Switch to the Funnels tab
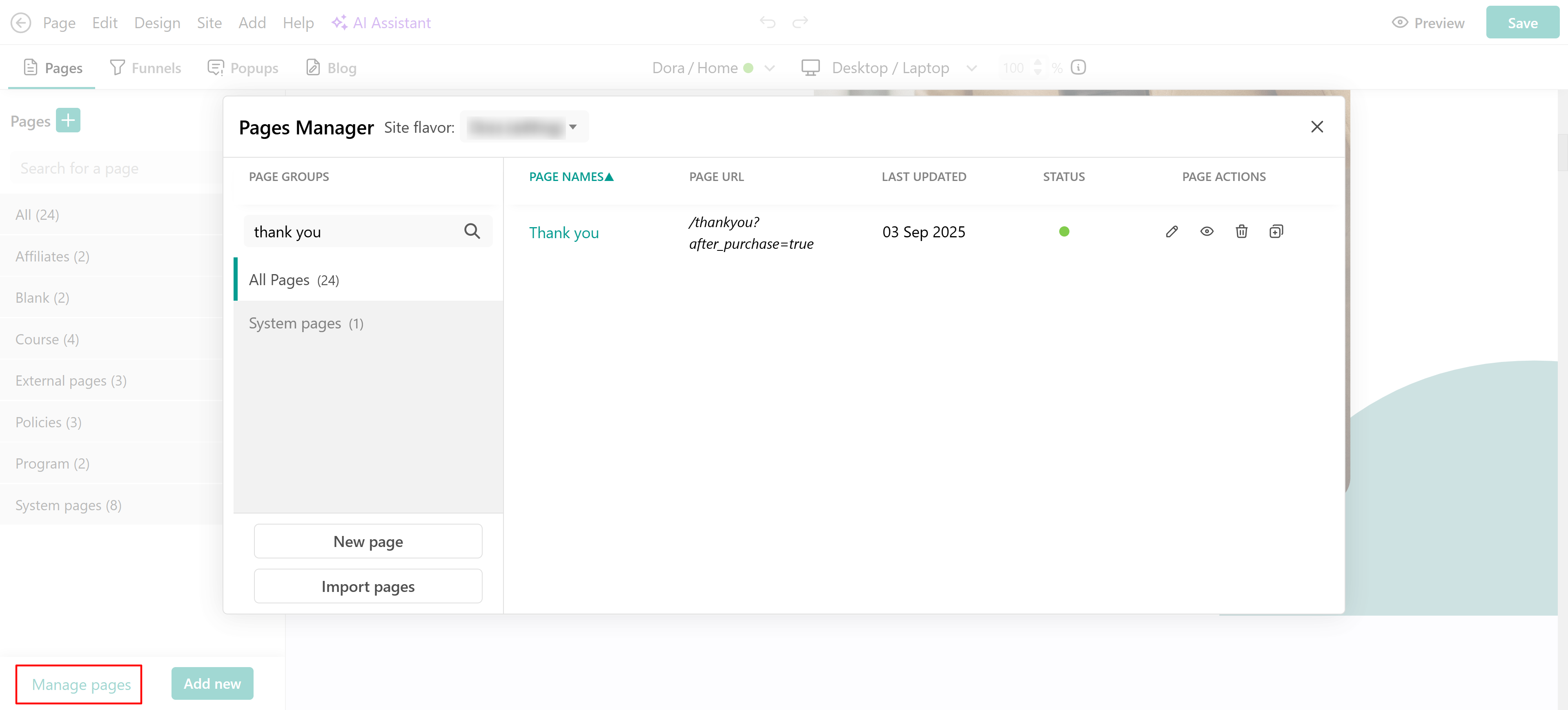 click(145, 67)
